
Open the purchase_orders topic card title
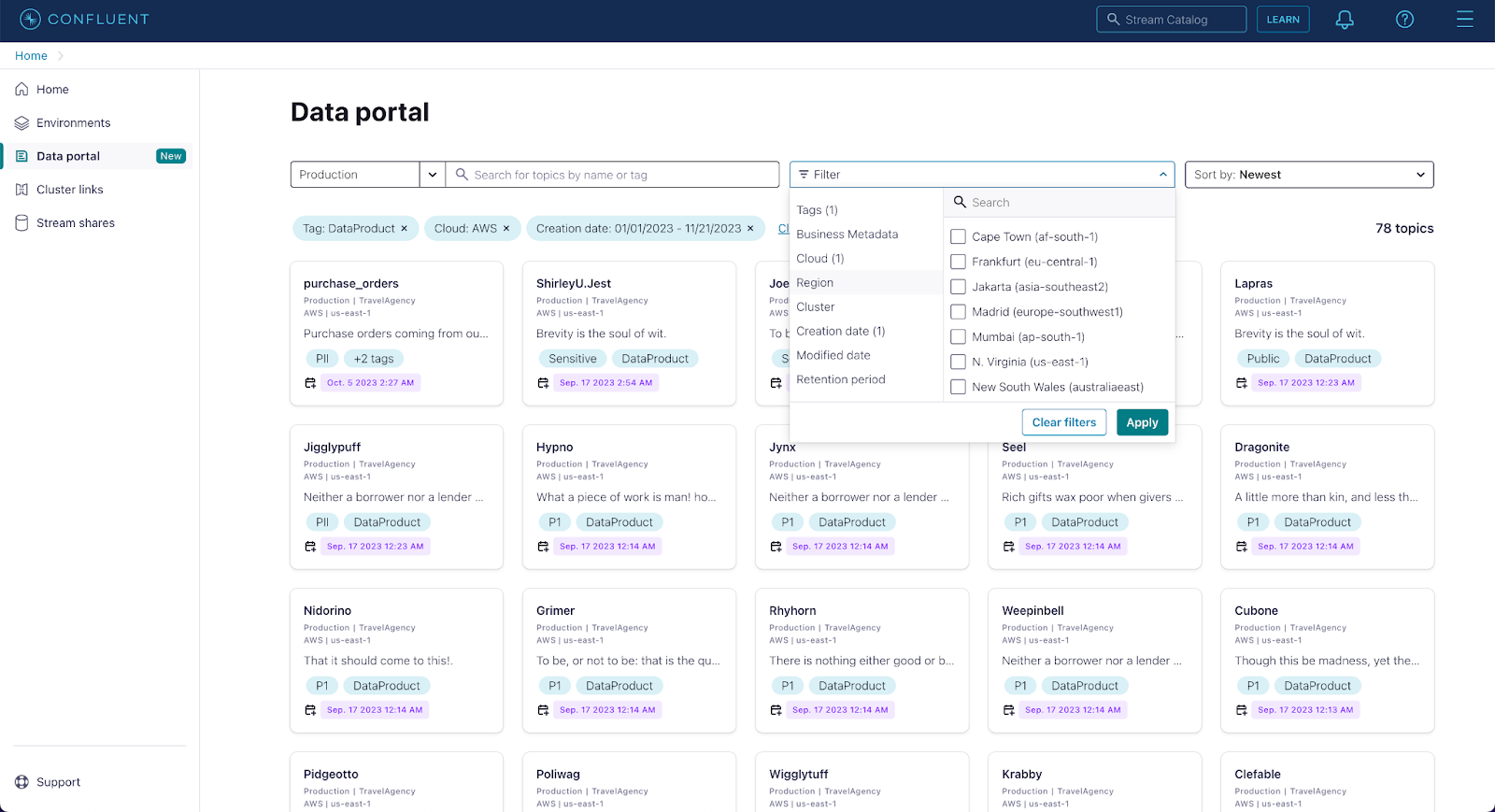(351, 284)
